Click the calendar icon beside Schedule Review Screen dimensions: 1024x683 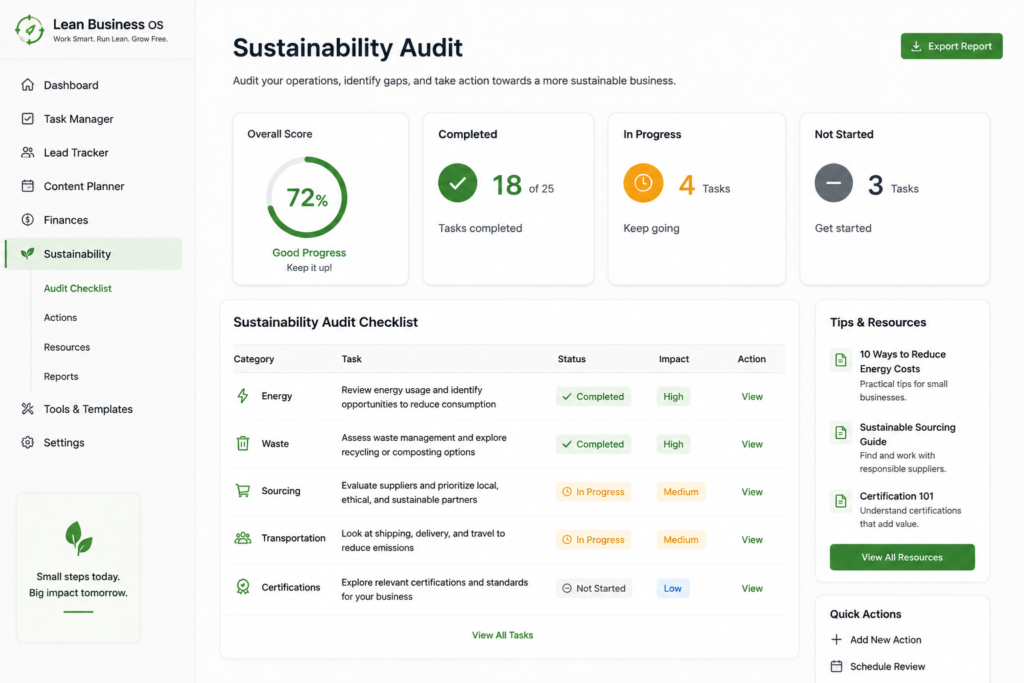pos(837,666)
